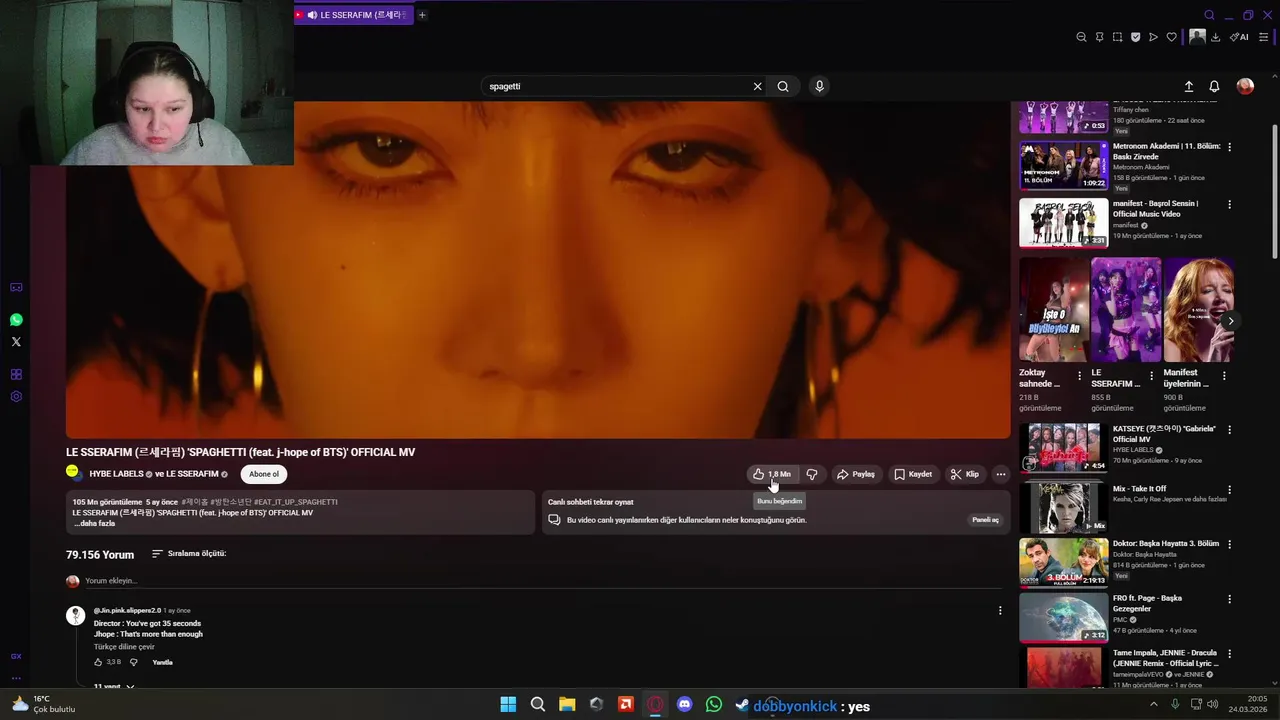This screenshot has width=1280, height=720.
Task: Open sidebar settings gear icon
Action: pyautogui.click(x=16, y=396)
